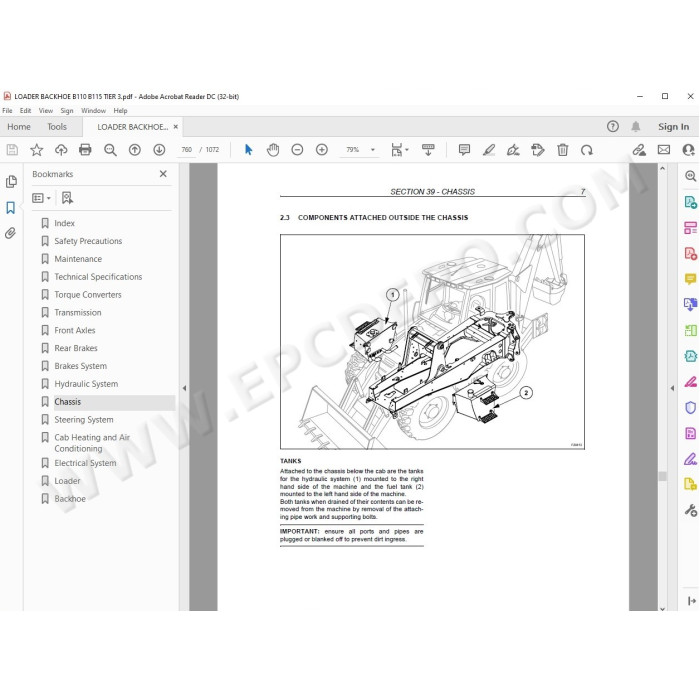
Task: Rotate the page view icon
Action: click(587, 150)
